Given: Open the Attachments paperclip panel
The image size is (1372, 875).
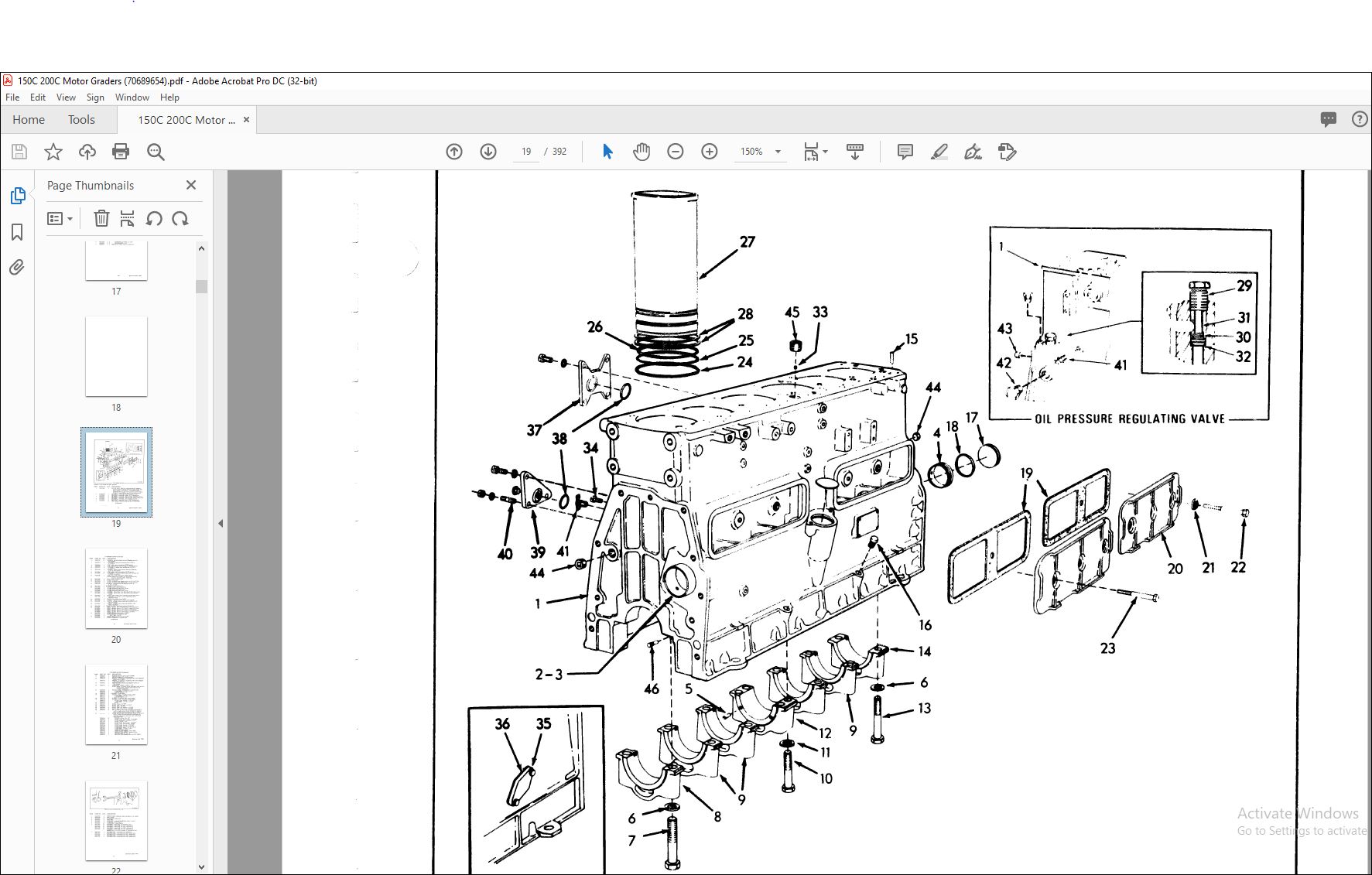Looking at the screenshot, I should coord(17,268).
